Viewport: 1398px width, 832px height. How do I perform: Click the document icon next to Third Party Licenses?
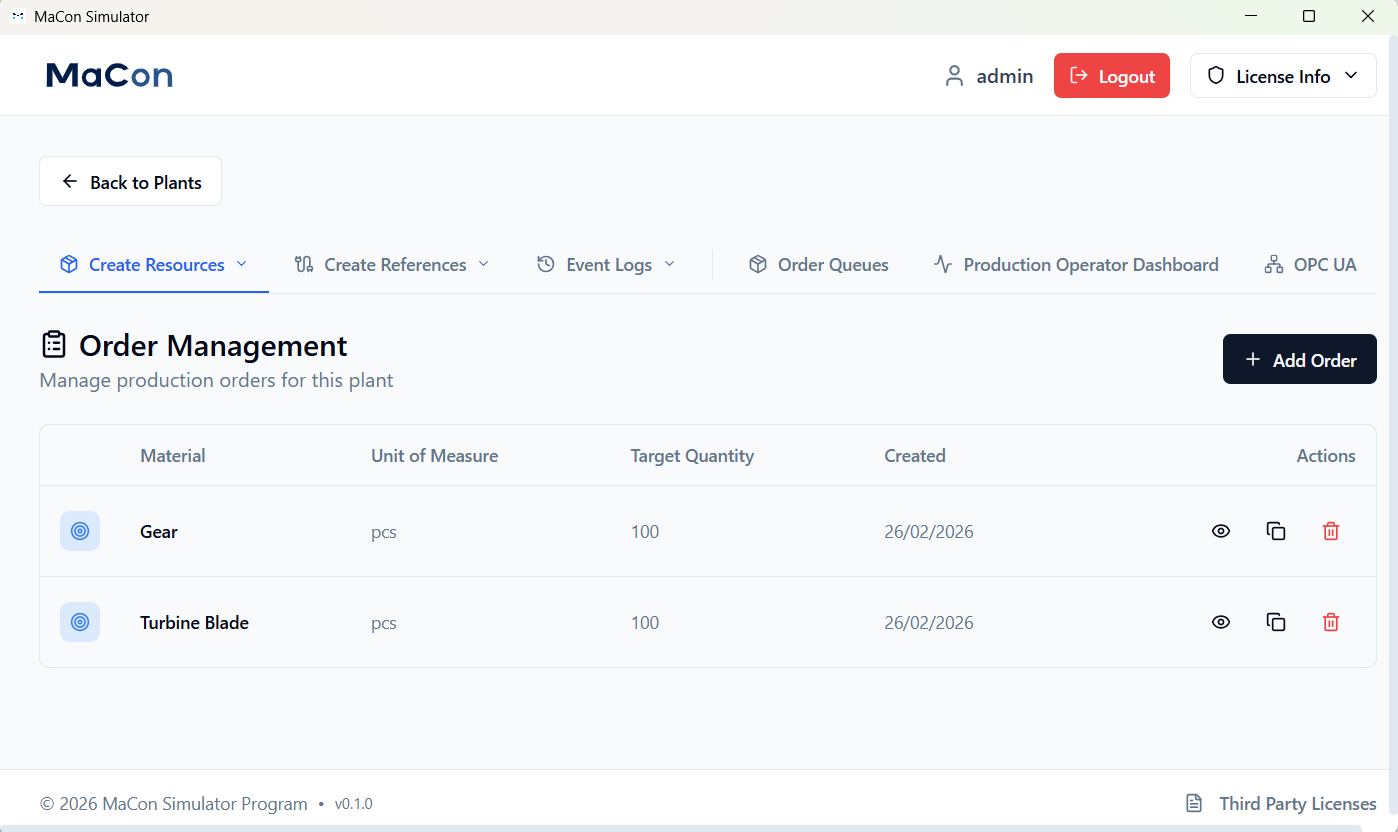(x=1193, y=803)
